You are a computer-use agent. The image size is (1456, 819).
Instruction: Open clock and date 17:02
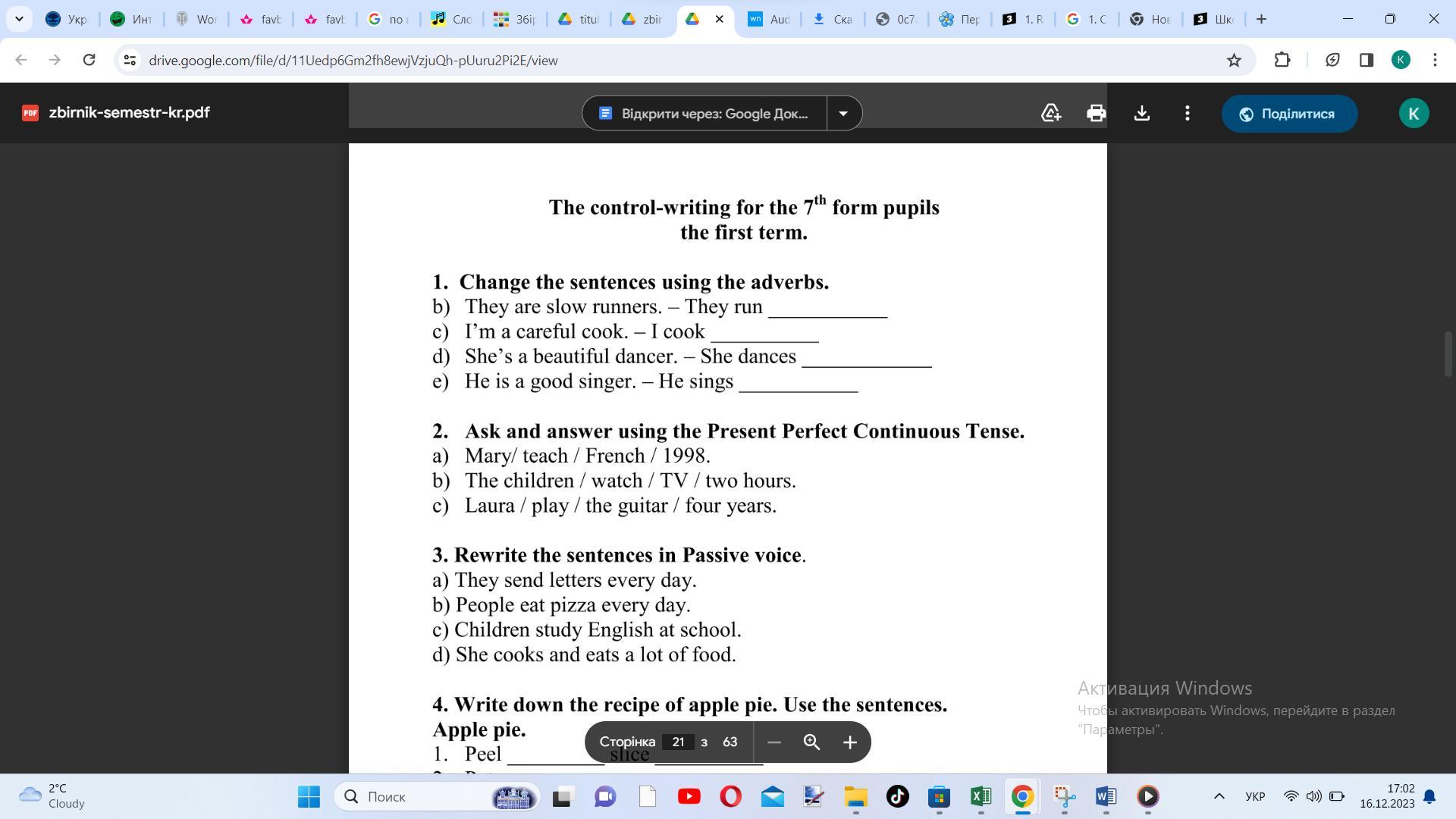1387,796
